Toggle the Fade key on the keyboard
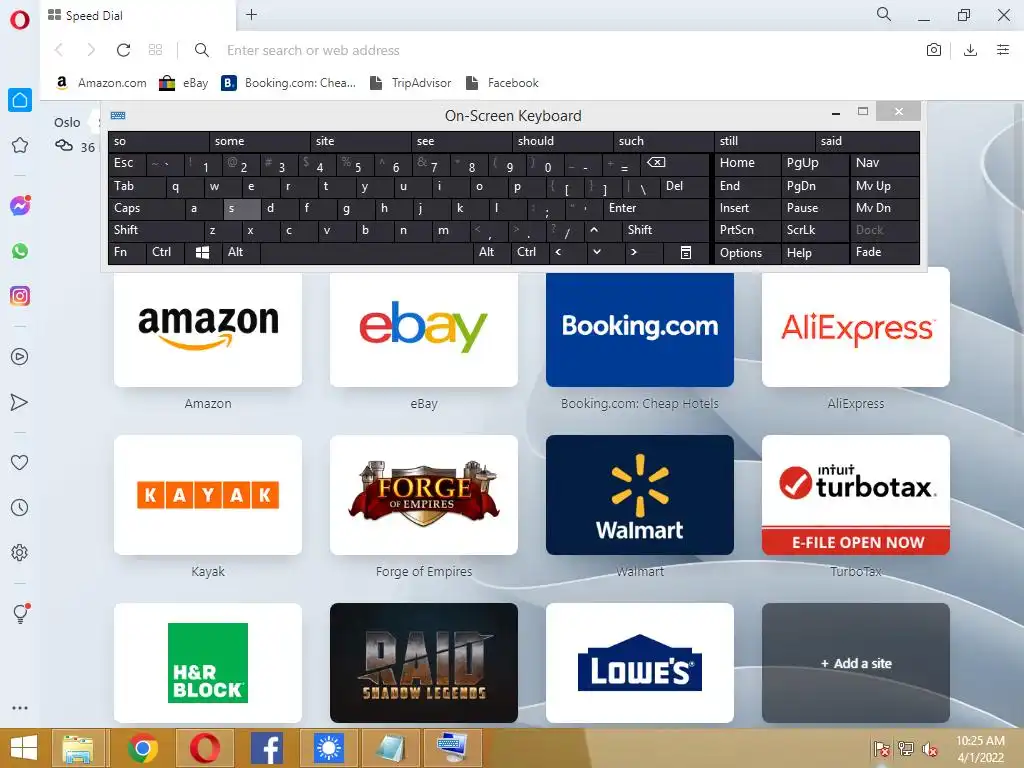 885,253
